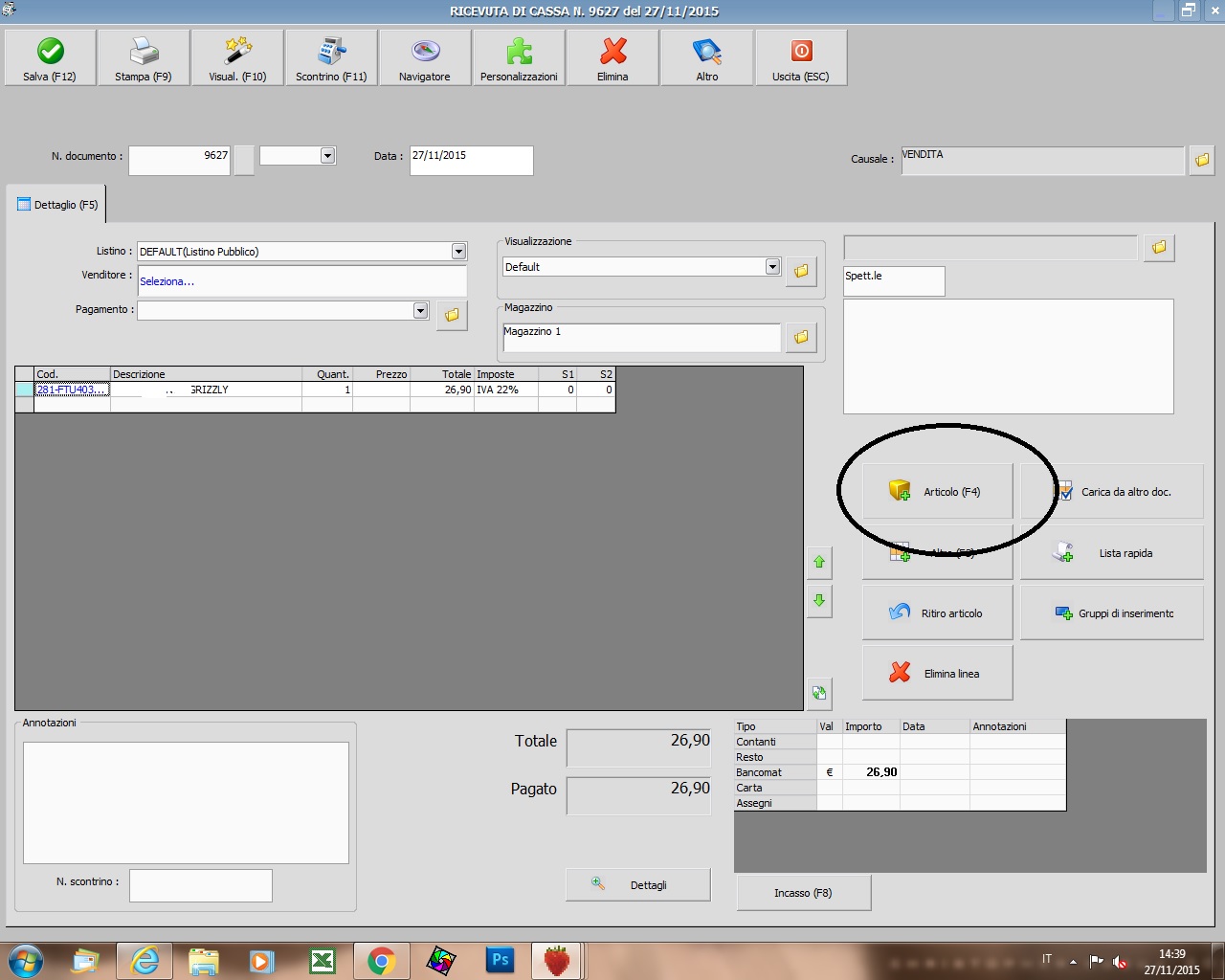Open the Dettagli button
Image resolution: width=1225 pixels, height=980 pixels.
coord(638,885)
